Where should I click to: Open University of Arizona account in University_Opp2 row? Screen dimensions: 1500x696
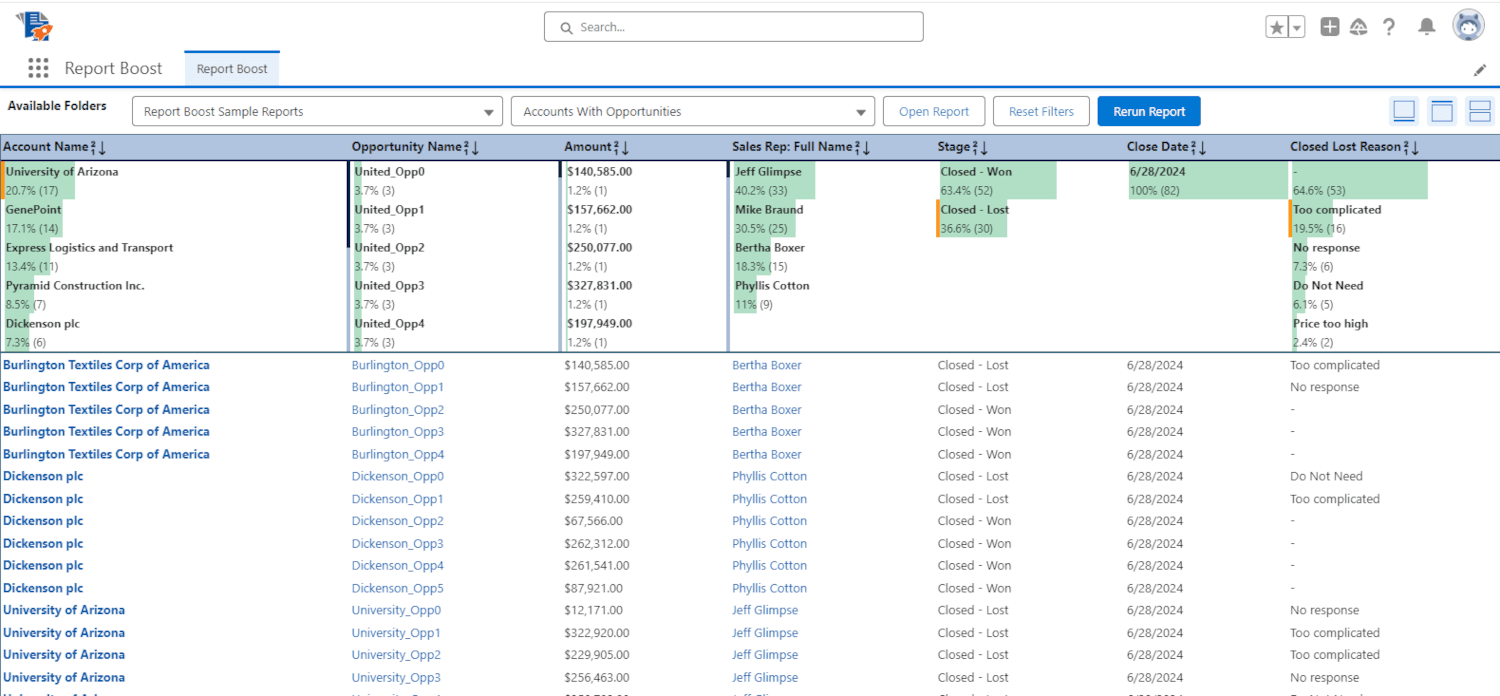pyautogui.click(x=64, y=655)
